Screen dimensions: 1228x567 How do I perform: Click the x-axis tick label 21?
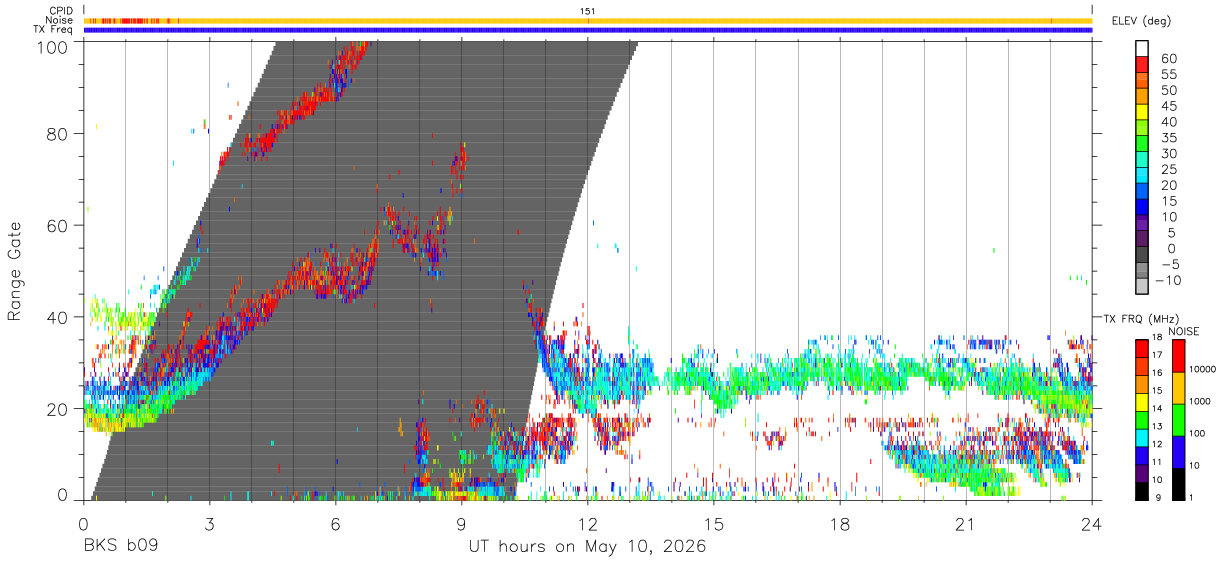coord(966,524)
